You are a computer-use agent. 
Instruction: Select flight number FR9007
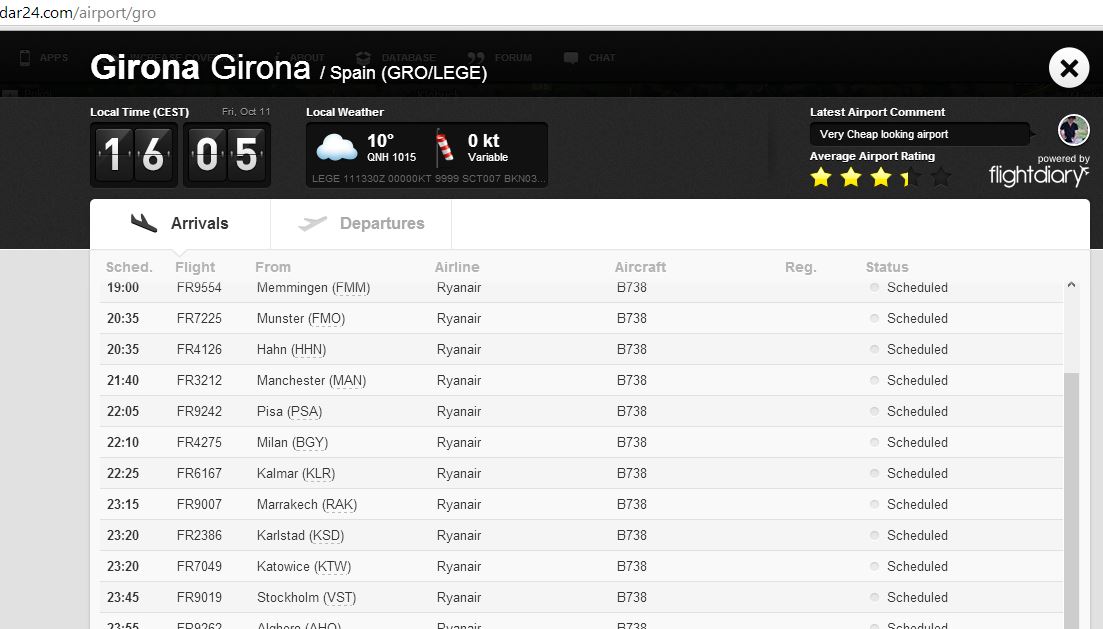pyautogui.click(x=199, y=504)
